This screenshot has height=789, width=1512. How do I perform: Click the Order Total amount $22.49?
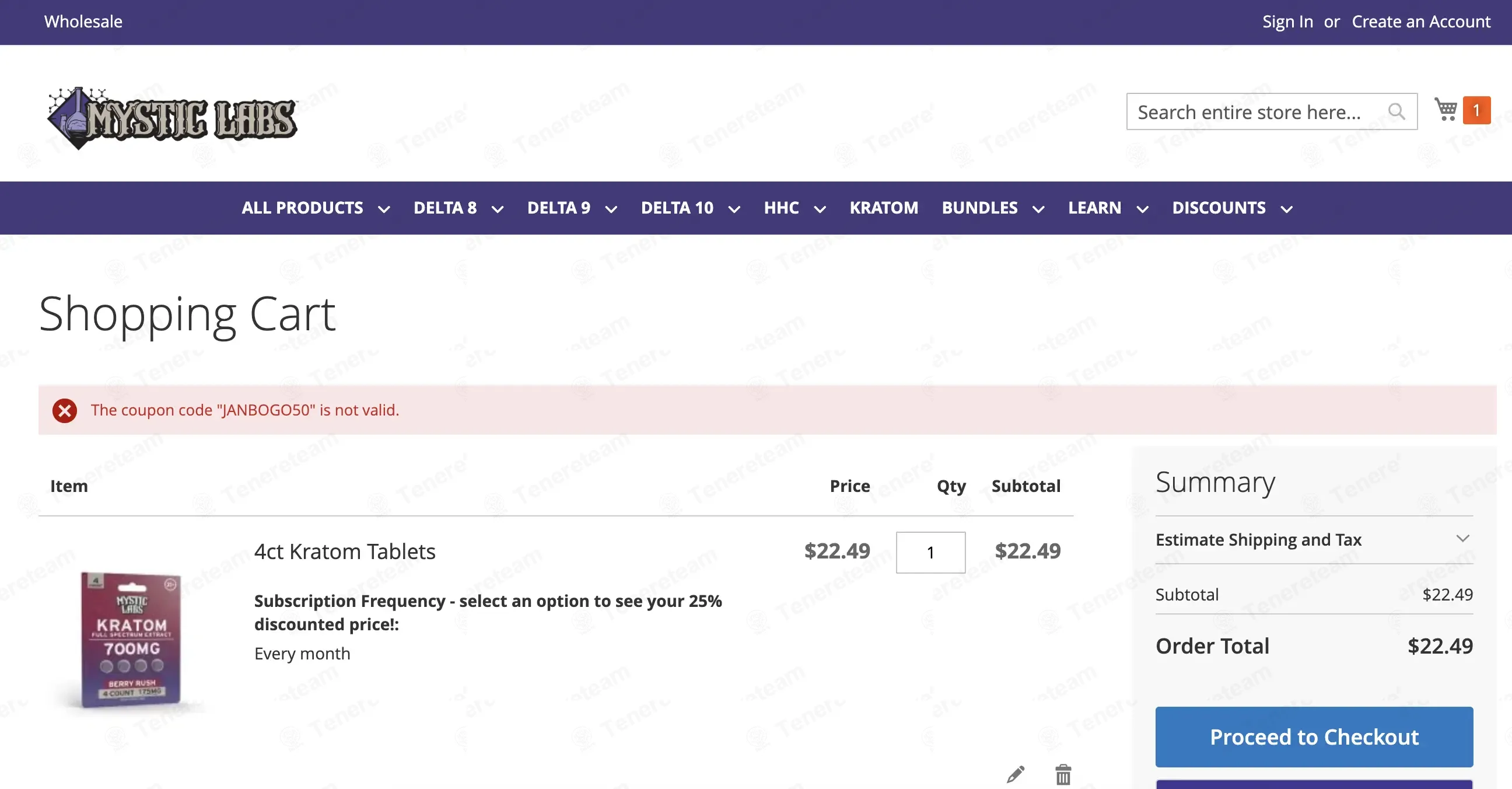click(x=1440, y=646)
